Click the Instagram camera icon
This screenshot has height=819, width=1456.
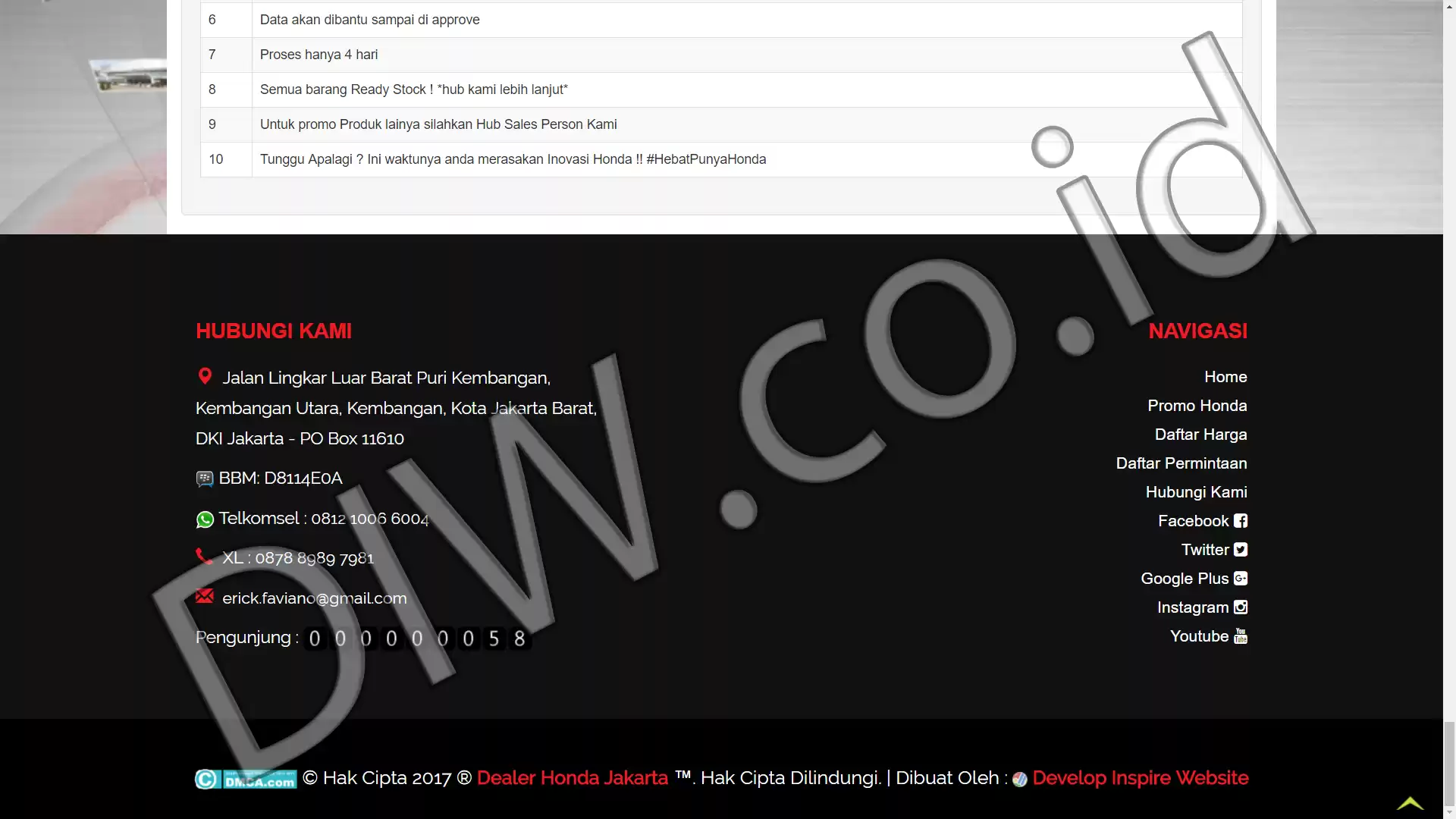(1241, 607)
